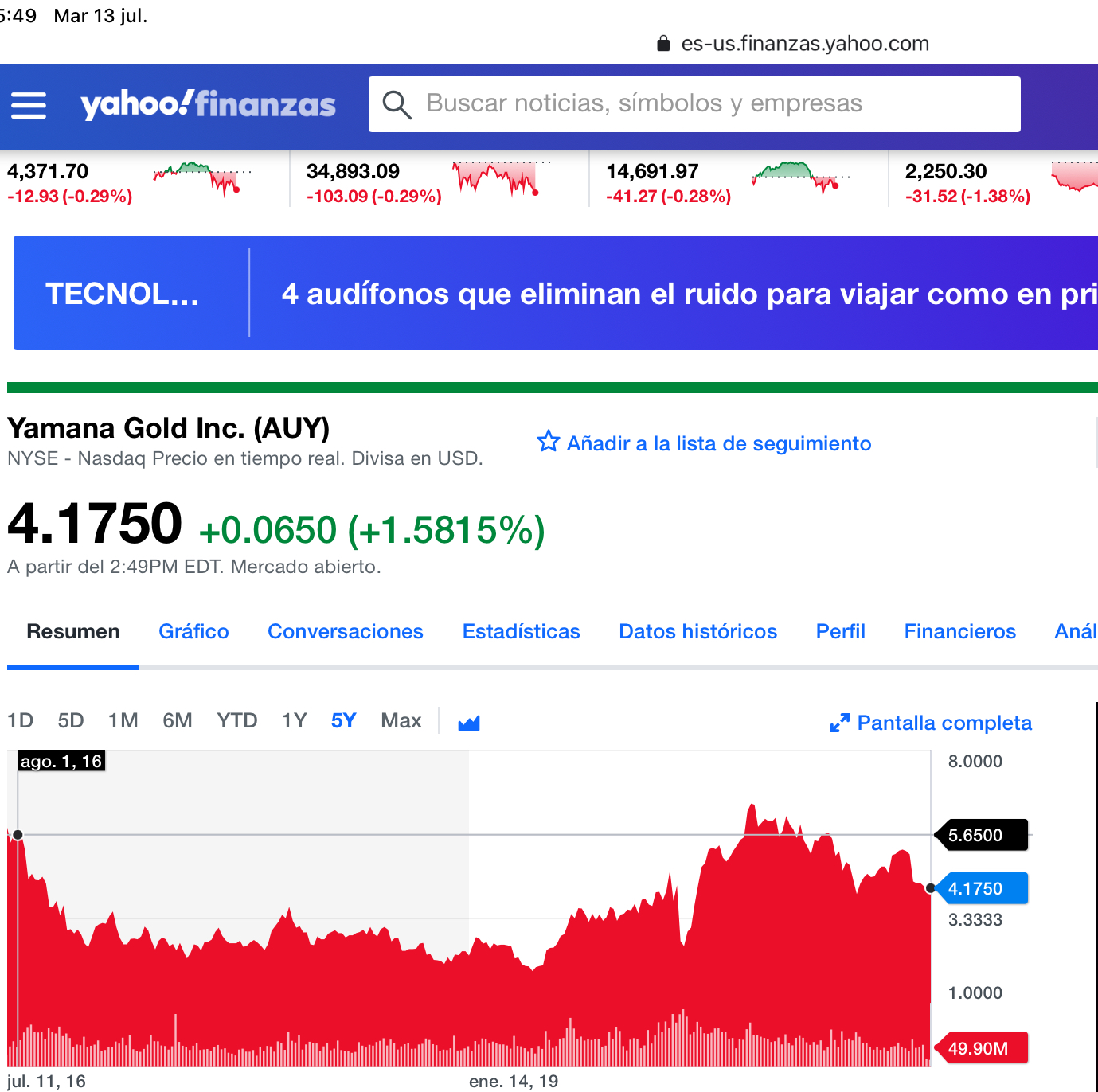1098x1092 pixels.
Task: Click the 4.1750 current price chart label
Action: tap(983, 888)
